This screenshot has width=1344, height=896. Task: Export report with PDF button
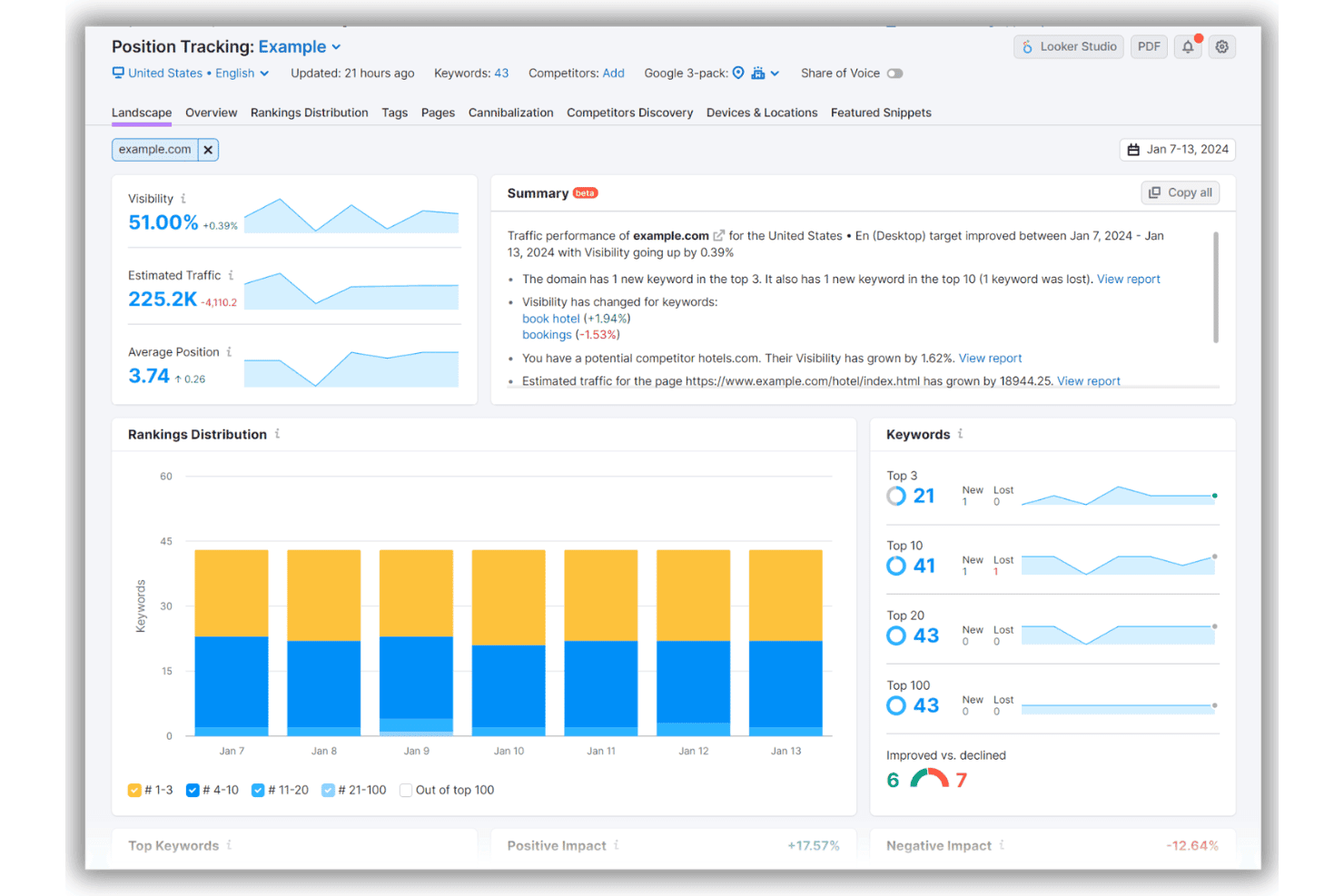[x=1149, y=46]
